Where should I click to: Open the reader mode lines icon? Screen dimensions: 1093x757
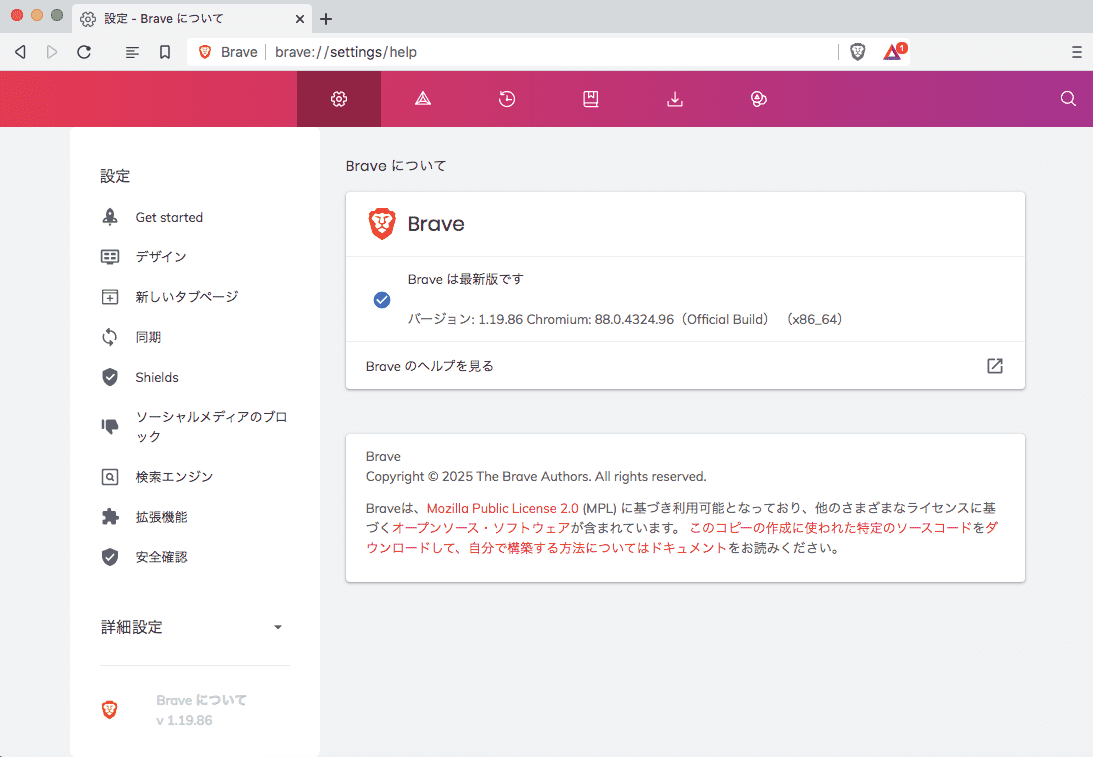click(132, 52)
